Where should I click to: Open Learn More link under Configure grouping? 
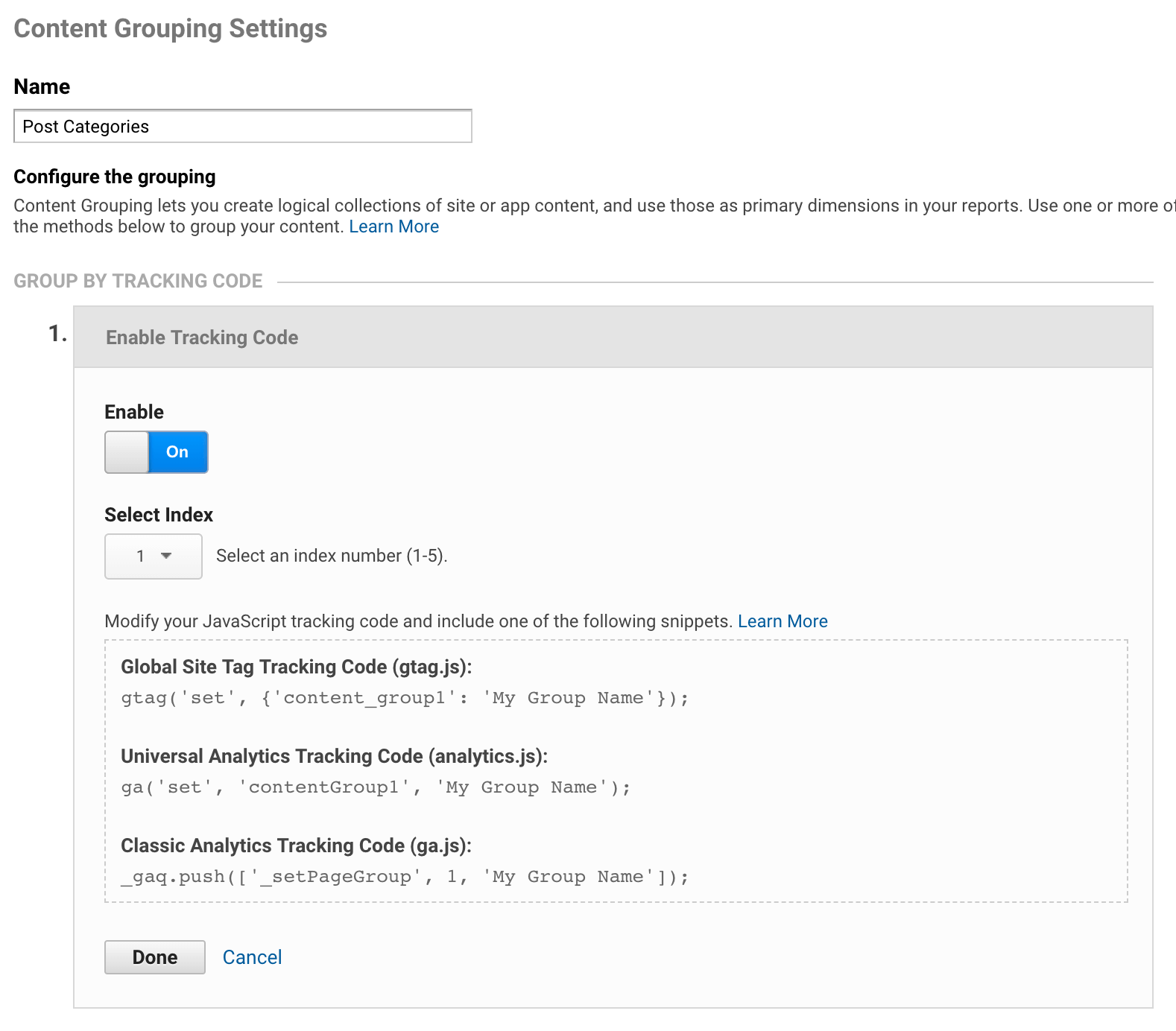393,226
